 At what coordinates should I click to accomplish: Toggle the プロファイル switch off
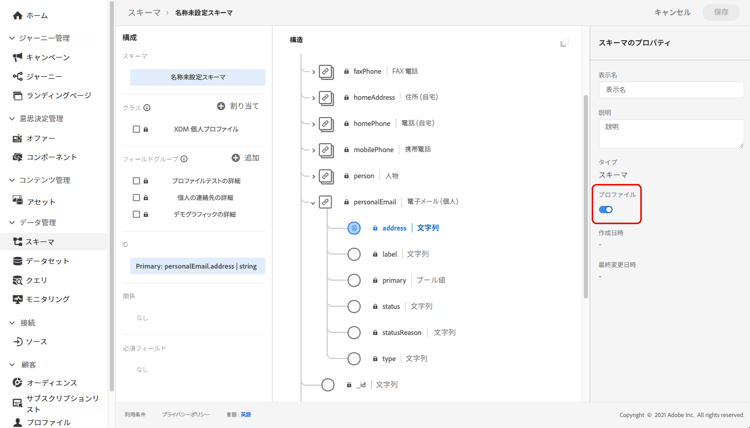click(x=606, y=209)
